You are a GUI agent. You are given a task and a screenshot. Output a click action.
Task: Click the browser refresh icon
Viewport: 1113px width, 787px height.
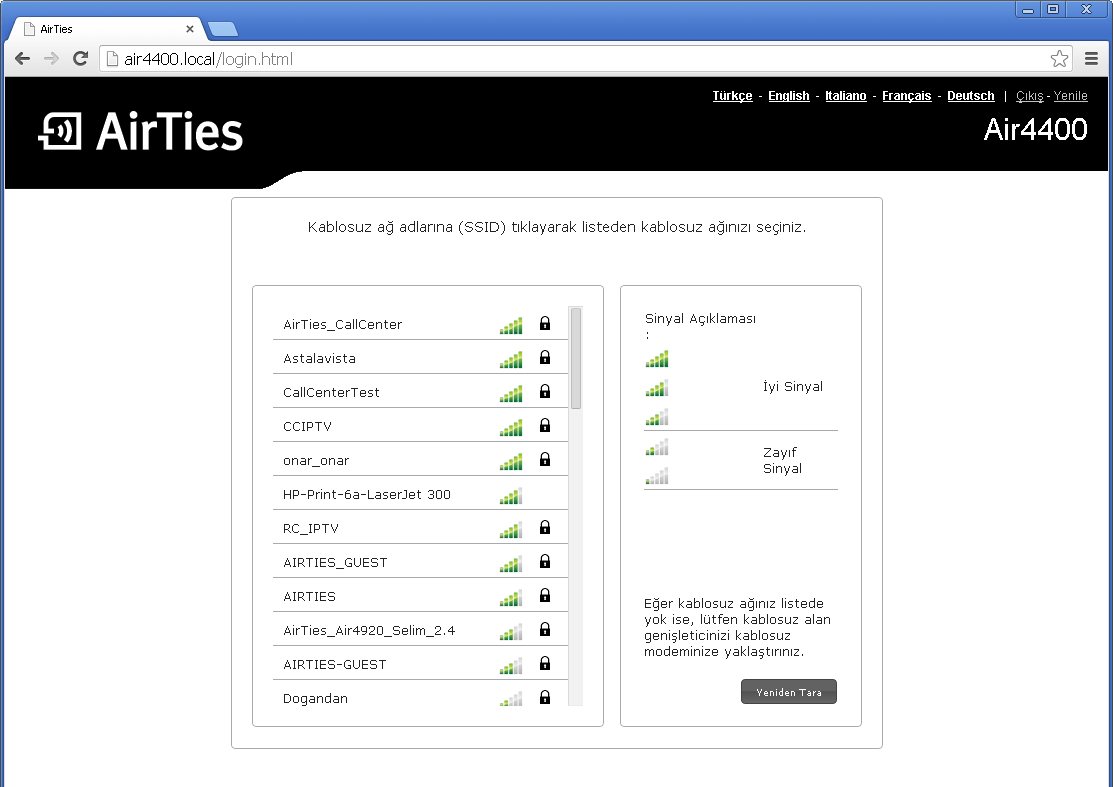coord(80,58)
